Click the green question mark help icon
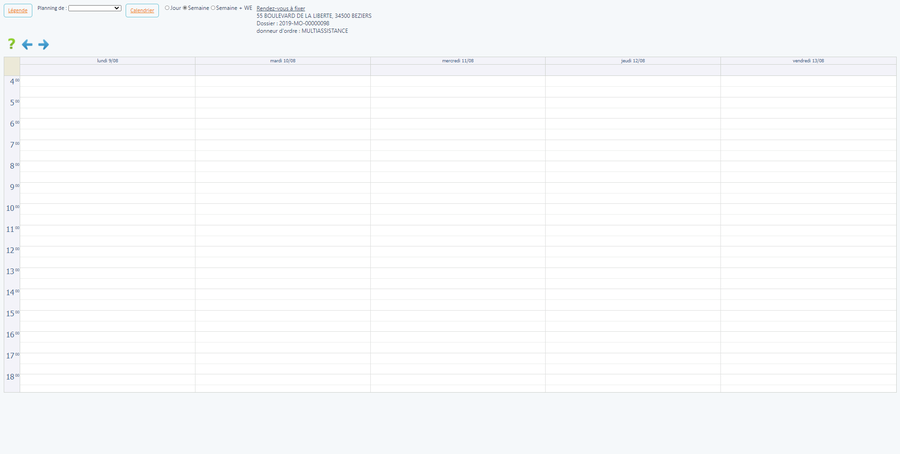 [x=11, y=44]
